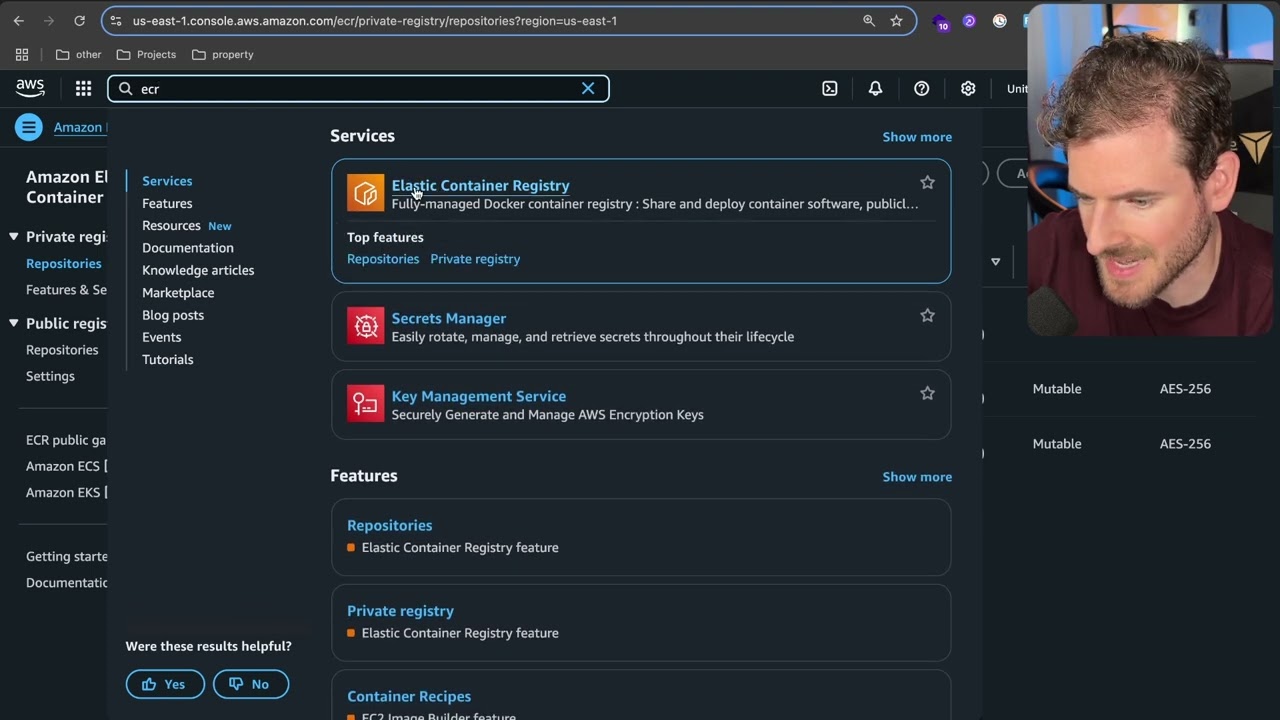Answer No to results helpful
The height and width of the screenshot is (720, 1280).
251,684
